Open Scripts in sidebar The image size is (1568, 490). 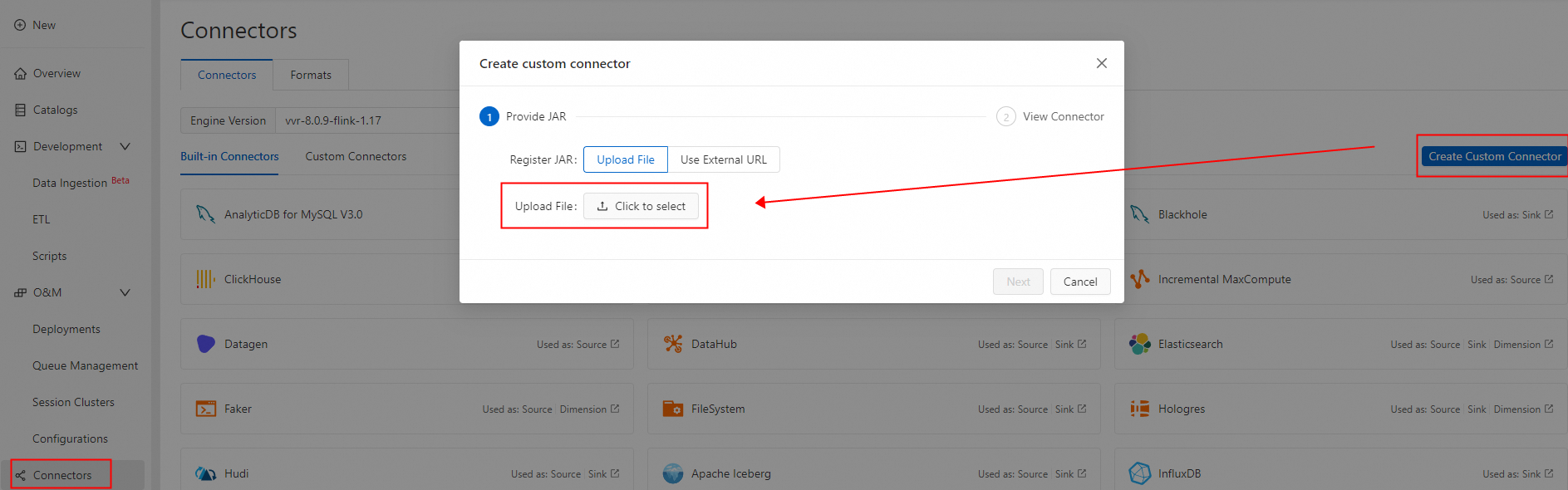click(x=50, y=256)
